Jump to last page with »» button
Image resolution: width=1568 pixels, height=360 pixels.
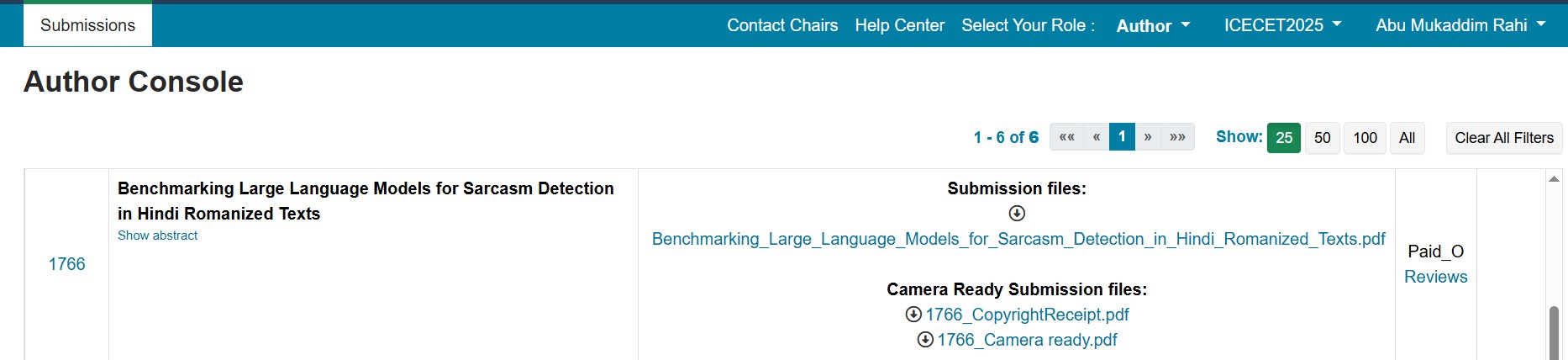1177,137
